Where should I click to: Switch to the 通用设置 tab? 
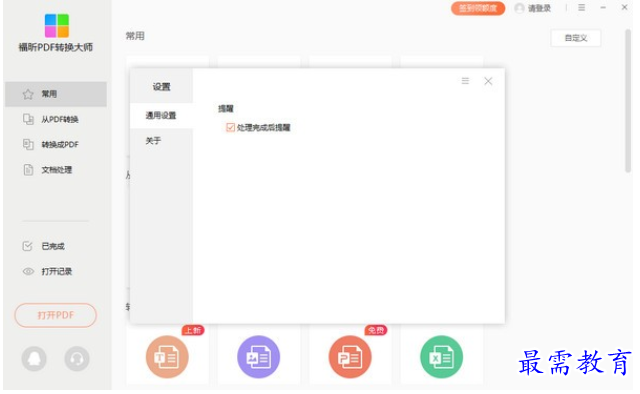(161, 116)
